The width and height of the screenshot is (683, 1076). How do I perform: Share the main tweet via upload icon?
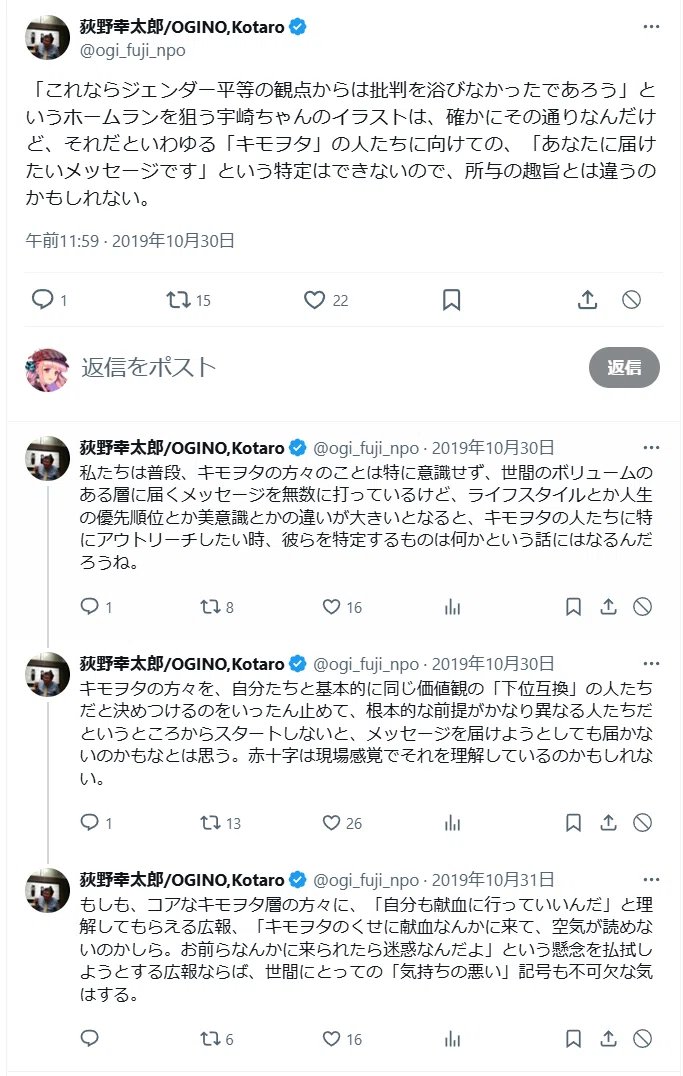587,300
